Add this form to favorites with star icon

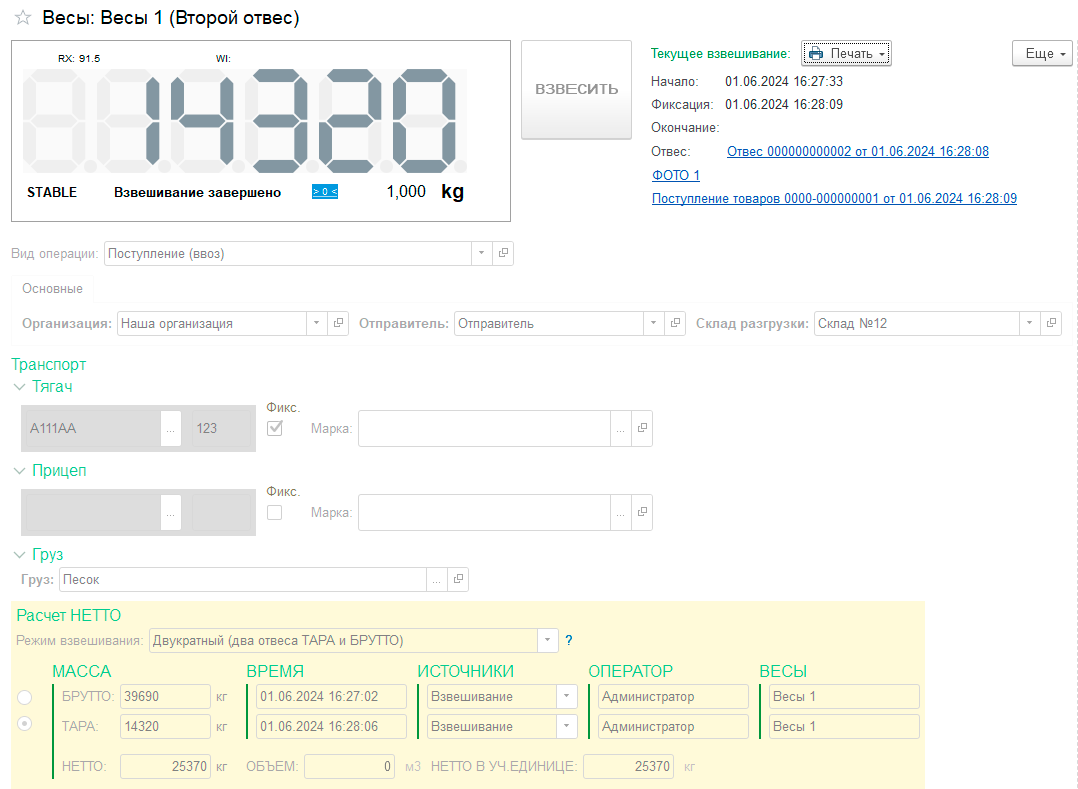point(23,18)
